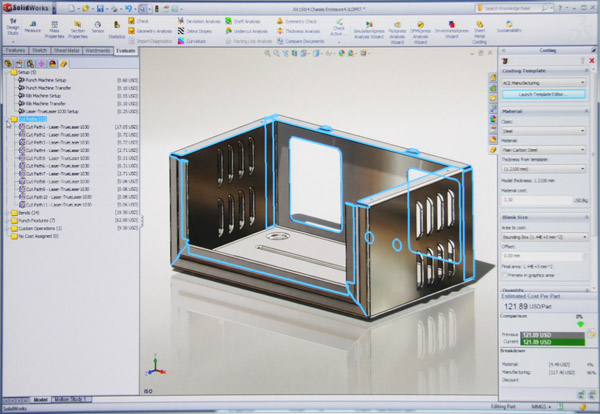Run the Geometry Analysis tool
The width and height of the screenshot is (600, 414).
[x=148, y=31]
